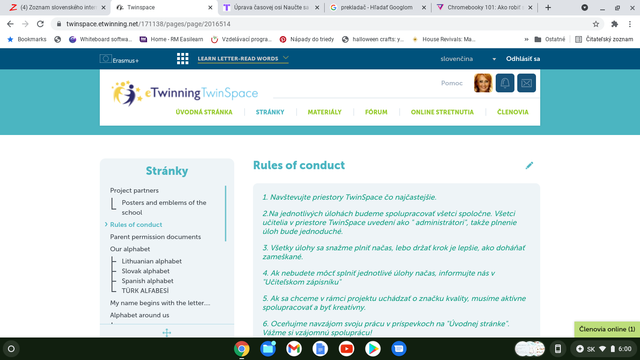640x360 pixels.
Task: Open the FÓRUM menu
Action: coord(376,112)
